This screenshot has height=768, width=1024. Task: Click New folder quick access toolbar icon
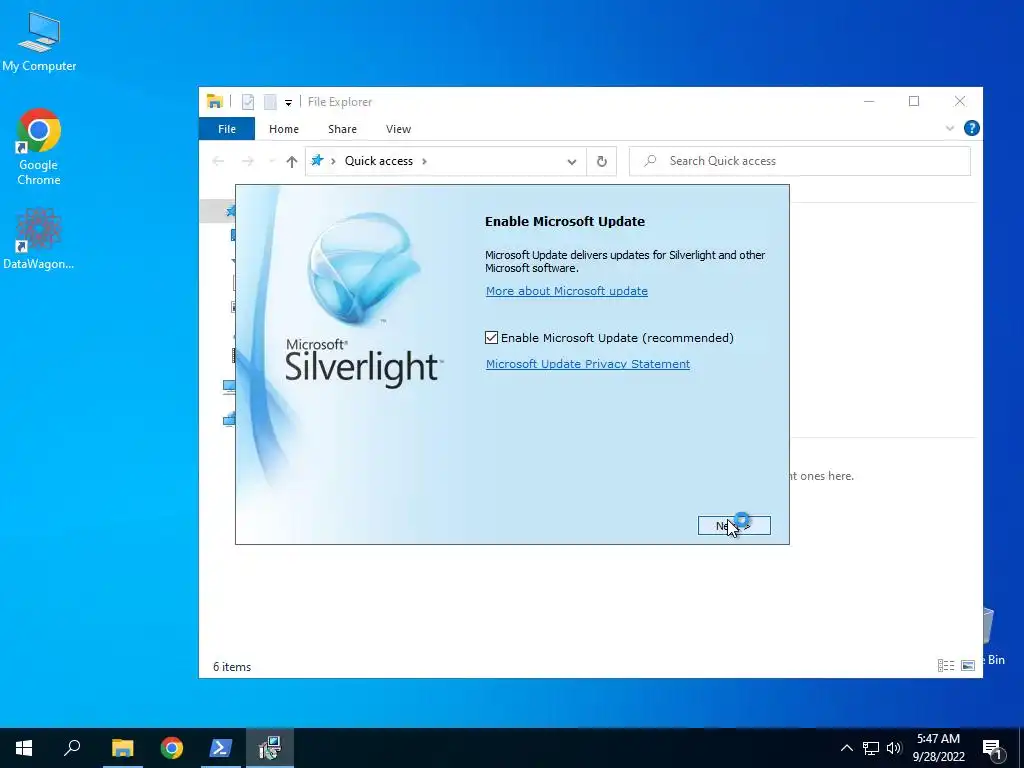[x=270, y=102]
